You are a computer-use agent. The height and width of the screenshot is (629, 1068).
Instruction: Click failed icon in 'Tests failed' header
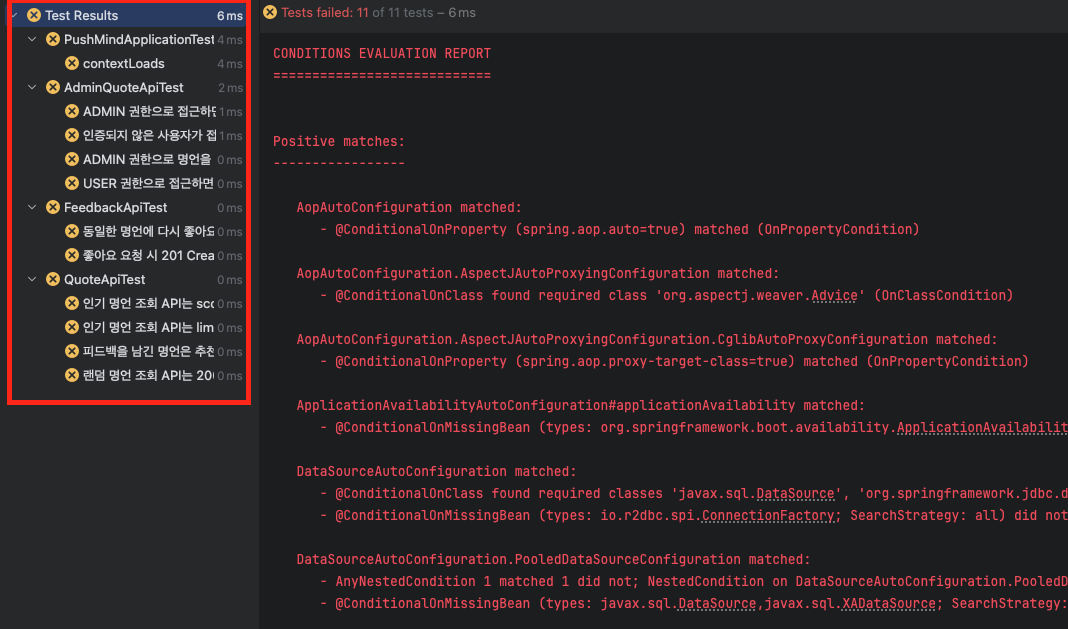[x=270, y=12]
